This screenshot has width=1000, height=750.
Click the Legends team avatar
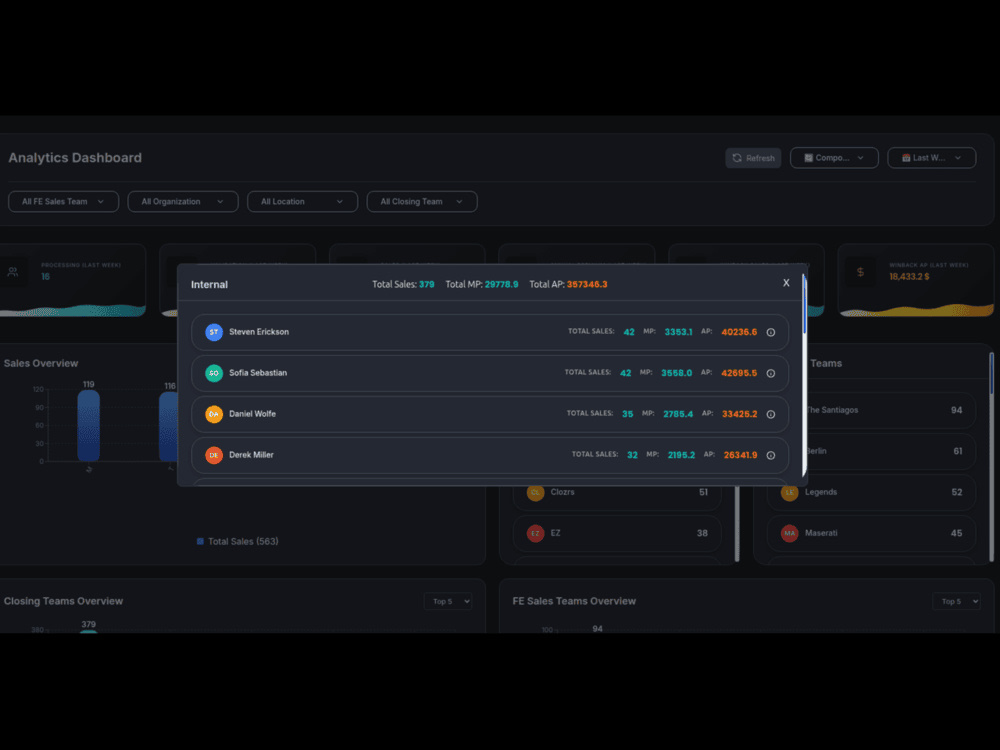click(790, 492)
